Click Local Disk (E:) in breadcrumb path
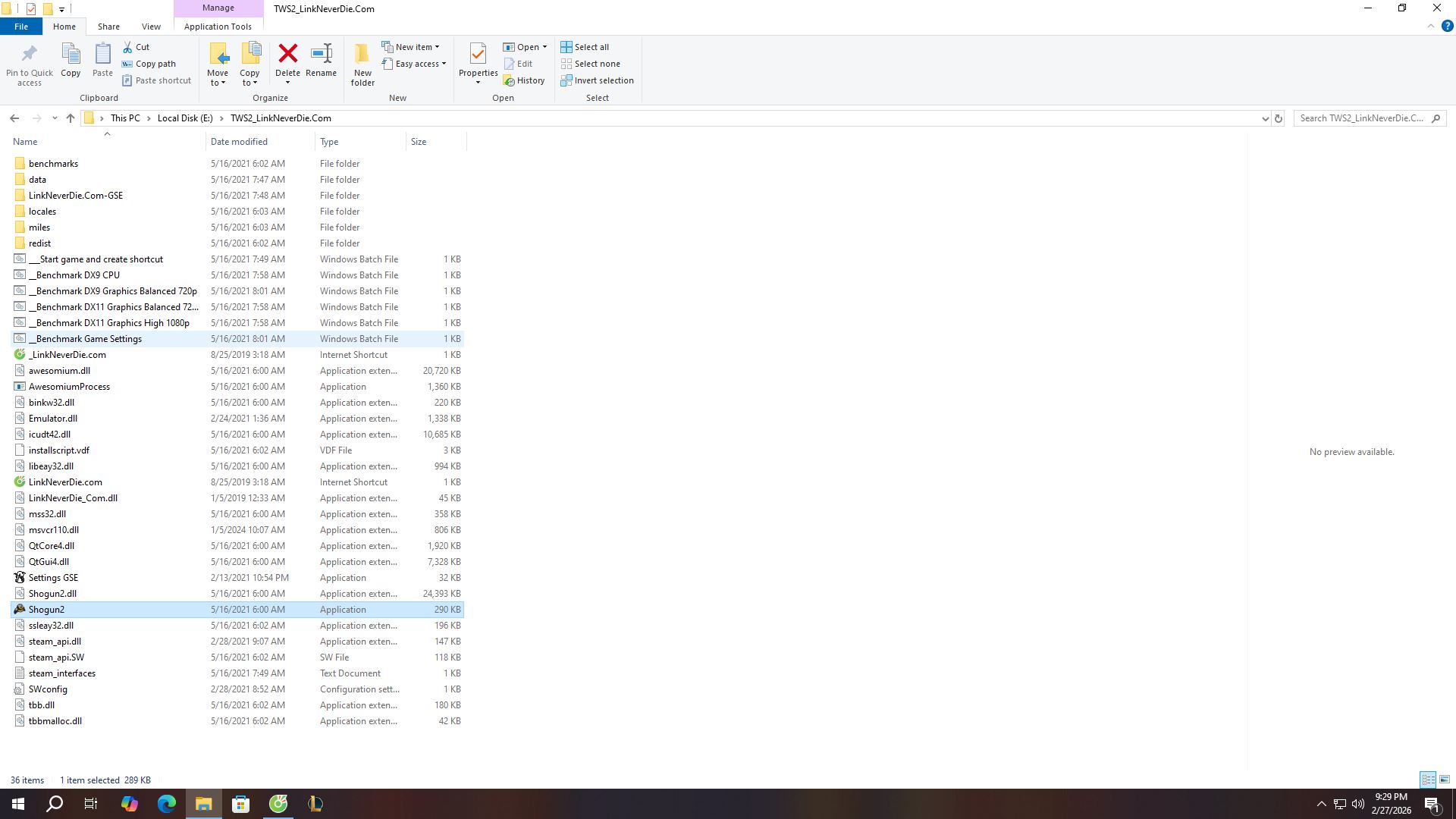 point(185,118)
